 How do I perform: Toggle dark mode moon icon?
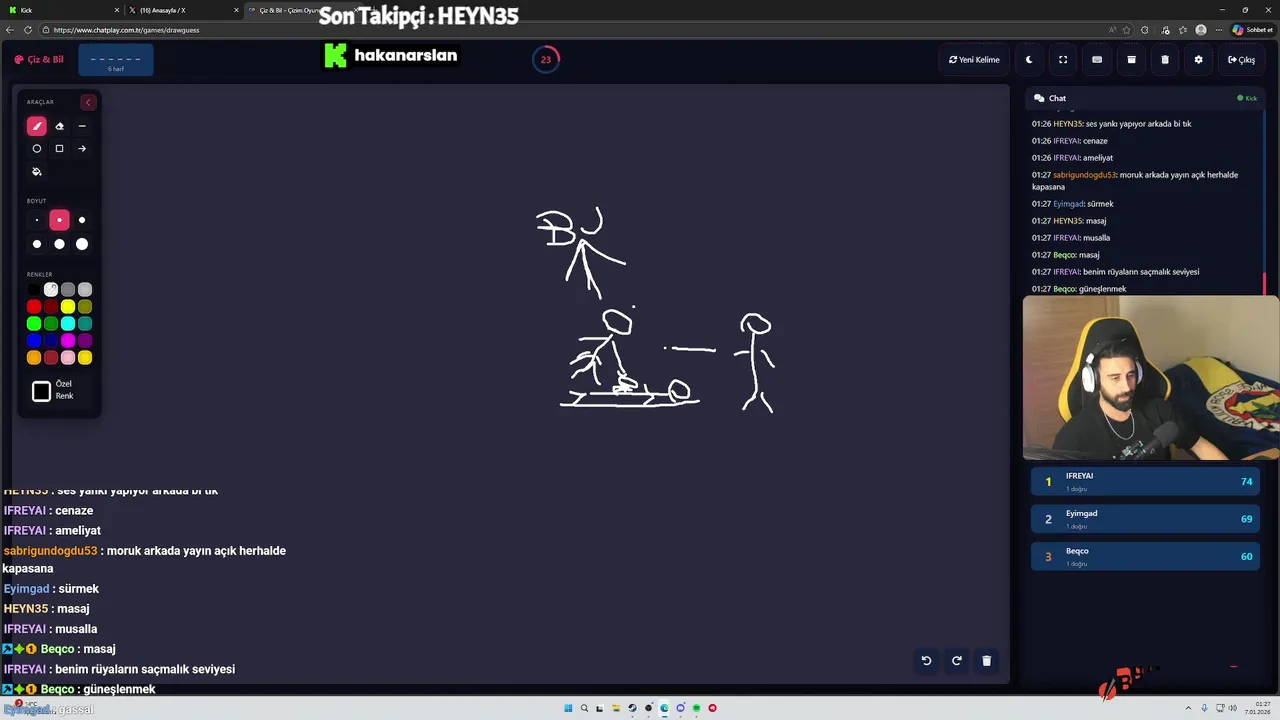[x=1029, y=60]
